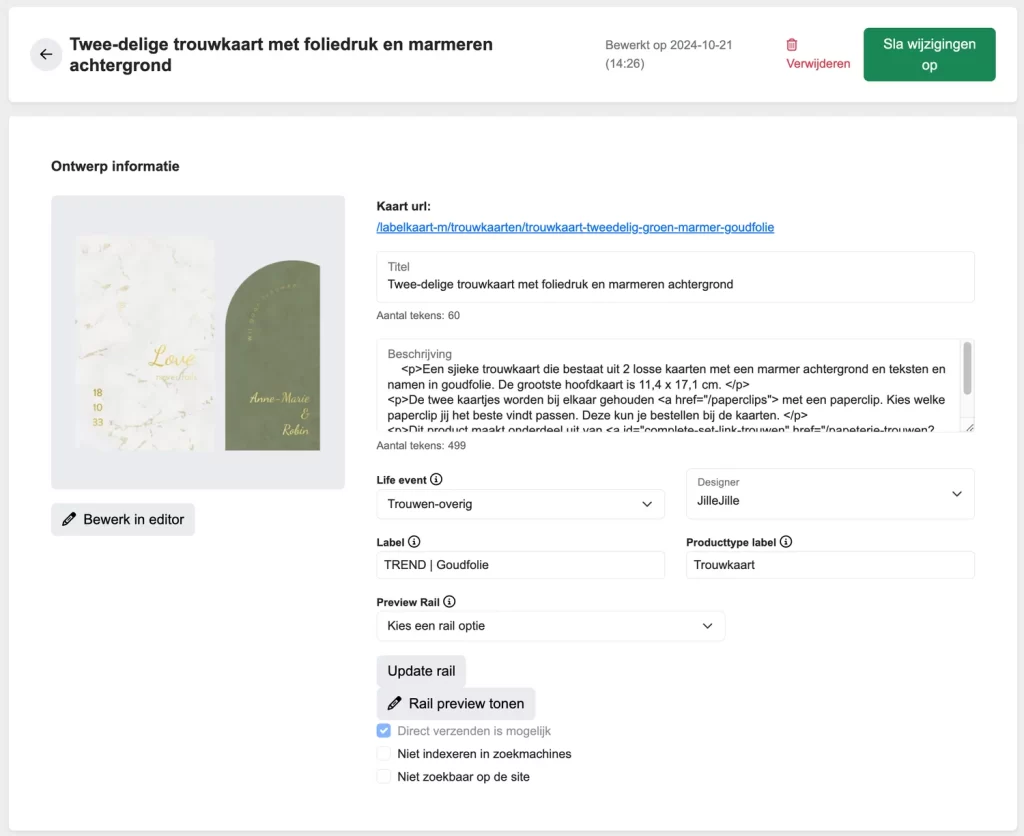Click the wedding card preview thumbnail

[x=198, y=343]
